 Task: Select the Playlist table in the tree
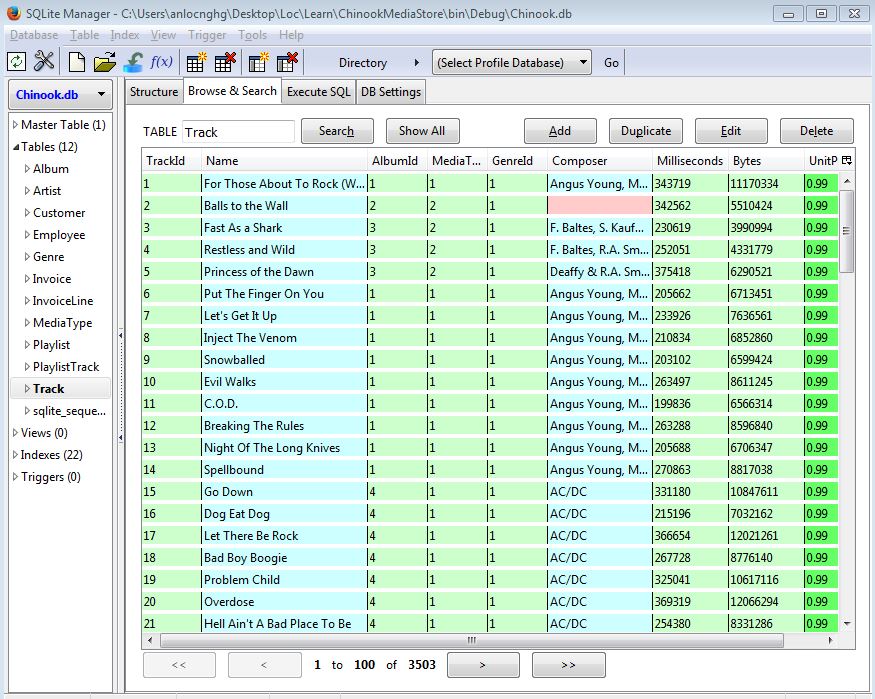pos(51,345)
